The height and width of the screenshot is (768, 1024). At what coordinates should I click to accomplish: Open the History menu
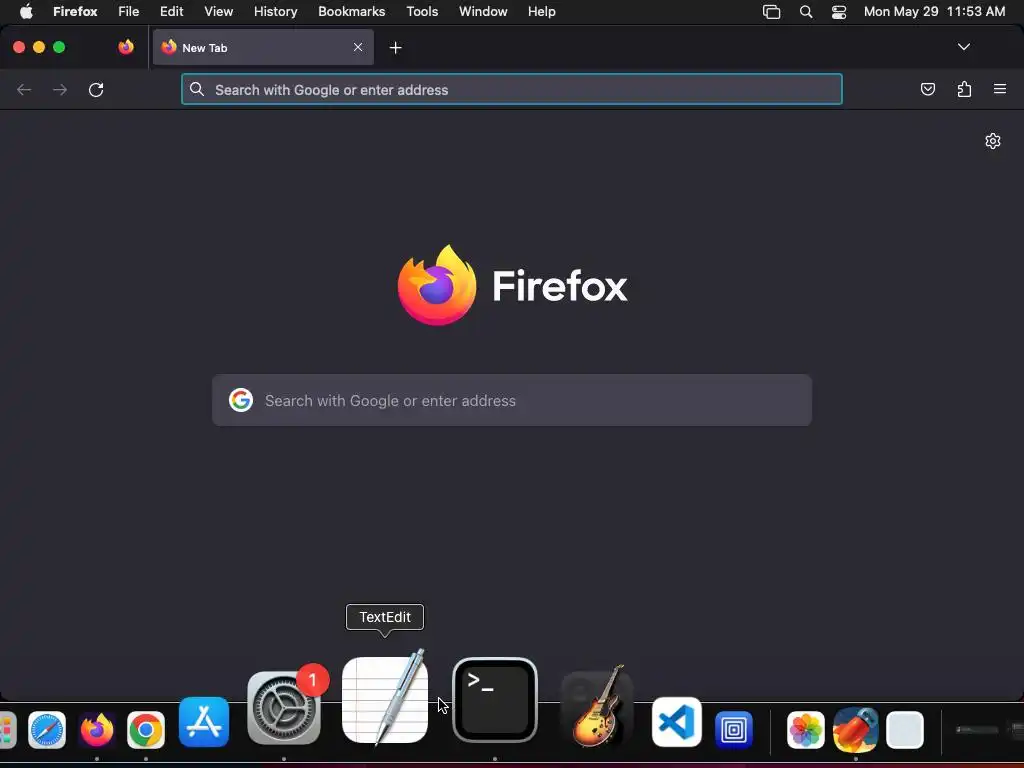point(276,12)
